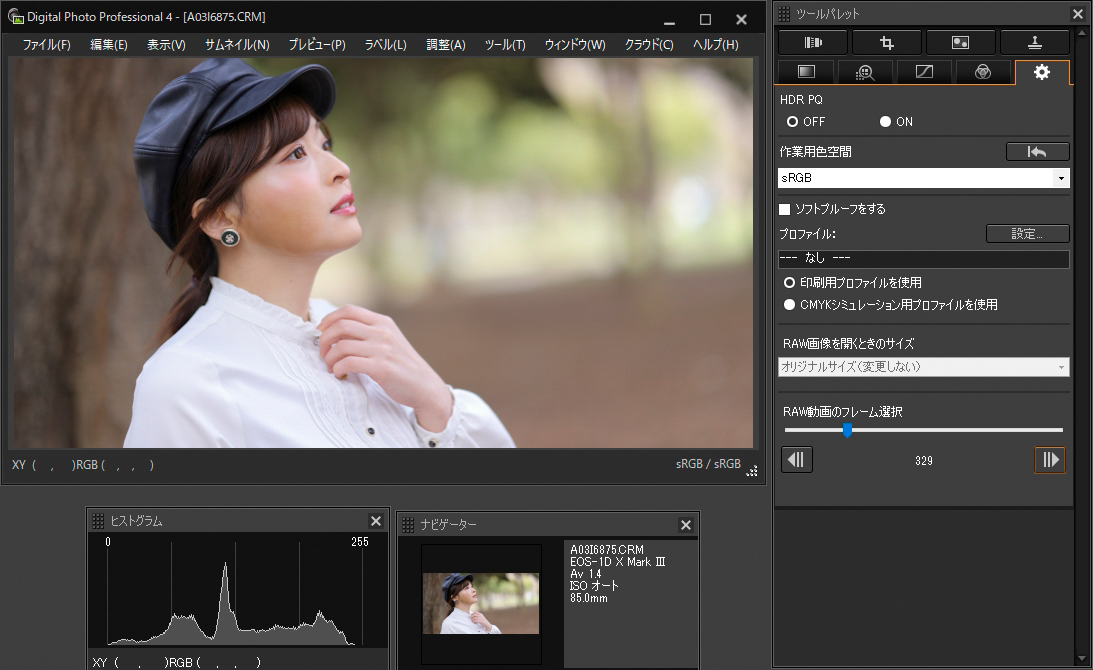
Task: Expand the sRGB working color space dropdown
Action: point(1059,178)
